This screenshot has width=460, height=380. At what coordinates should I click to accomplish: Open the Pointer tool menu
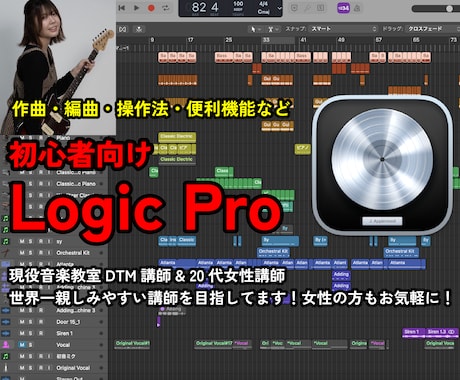tap(256, 29)
